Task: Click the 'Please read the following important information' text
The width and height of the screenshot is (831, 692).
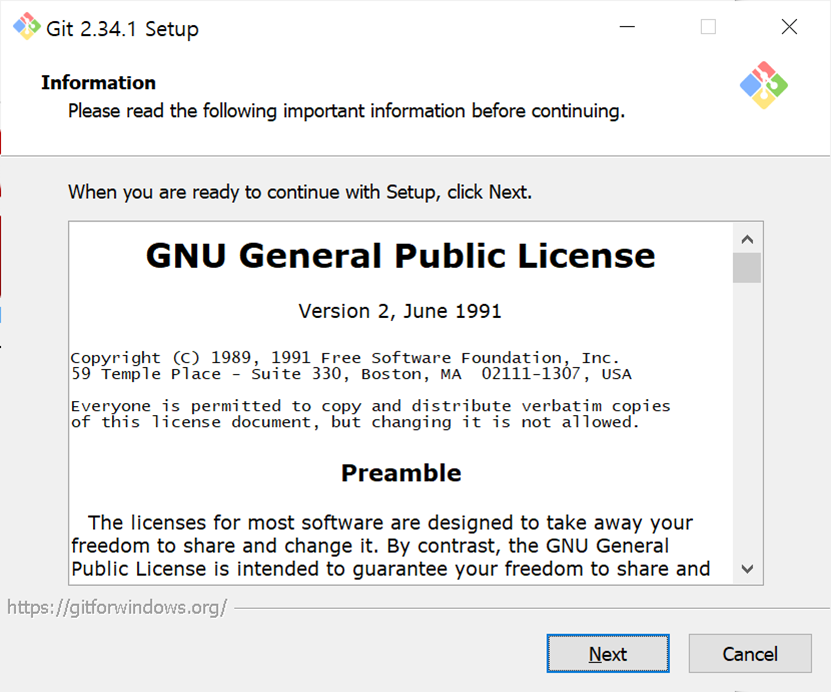Action: click(347, 111)
